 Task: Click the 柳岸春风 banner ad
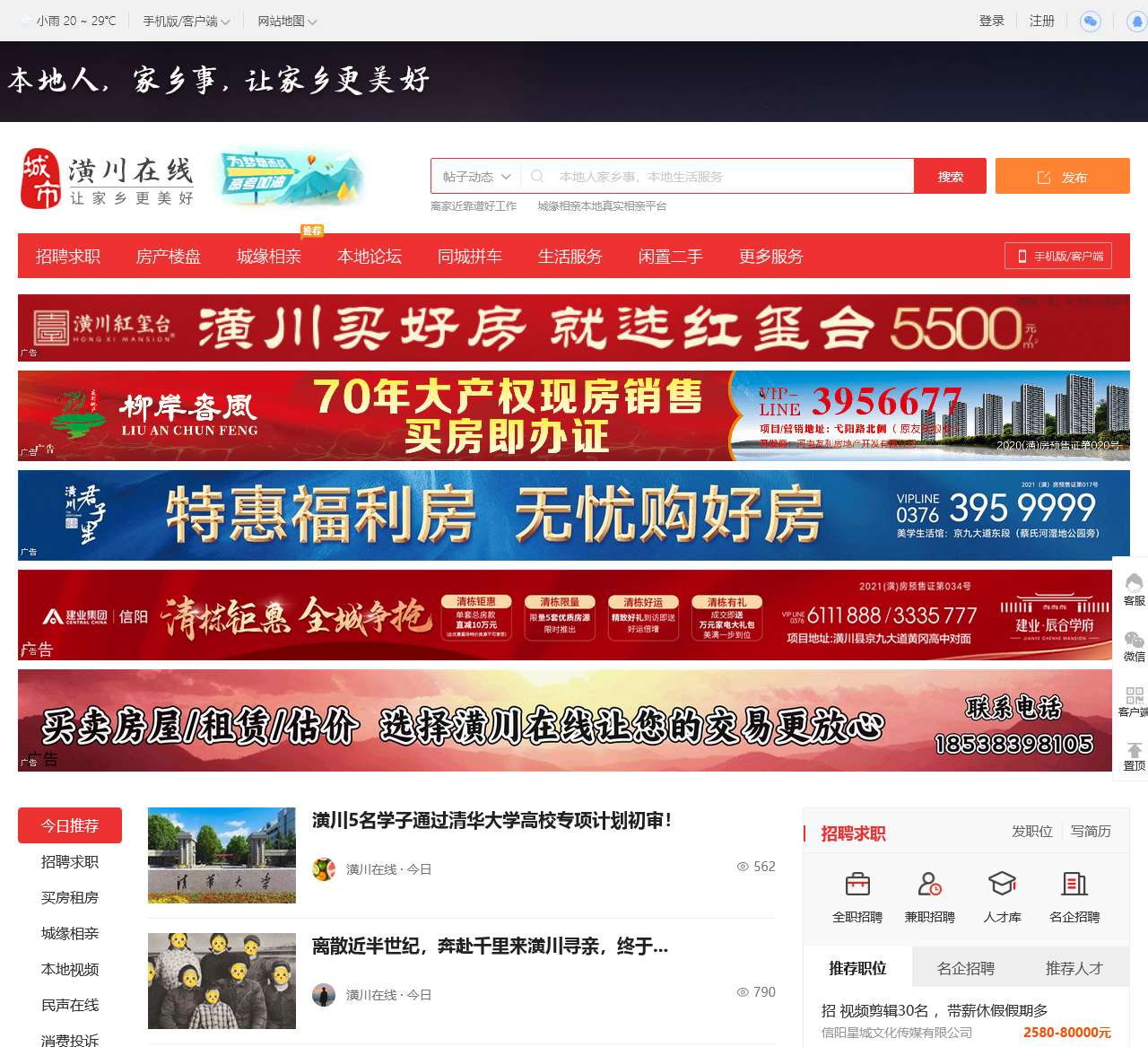[x=574, y=416]
